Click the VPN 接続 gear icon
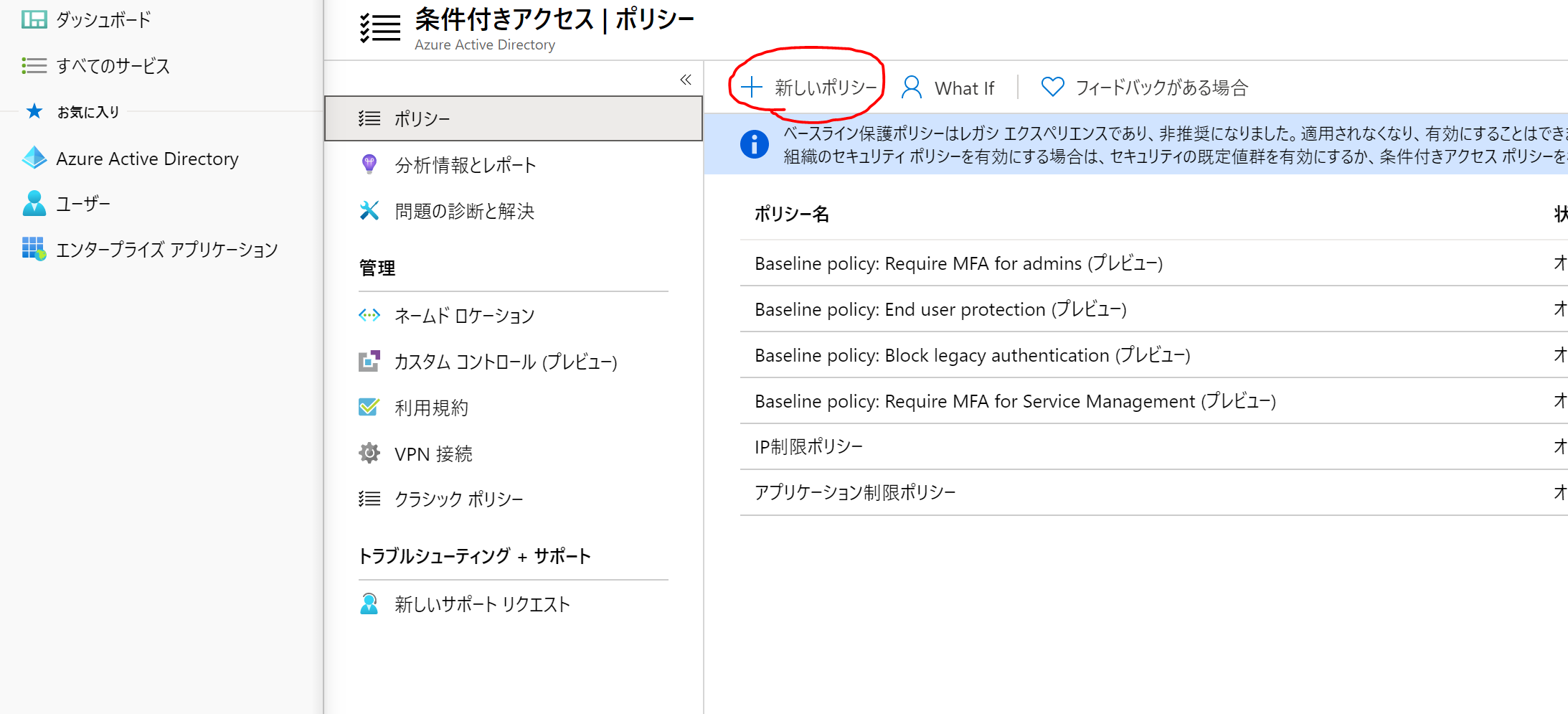Image resolution: width=1568 pixels, height=714 pixels. (x=369, y=453)
